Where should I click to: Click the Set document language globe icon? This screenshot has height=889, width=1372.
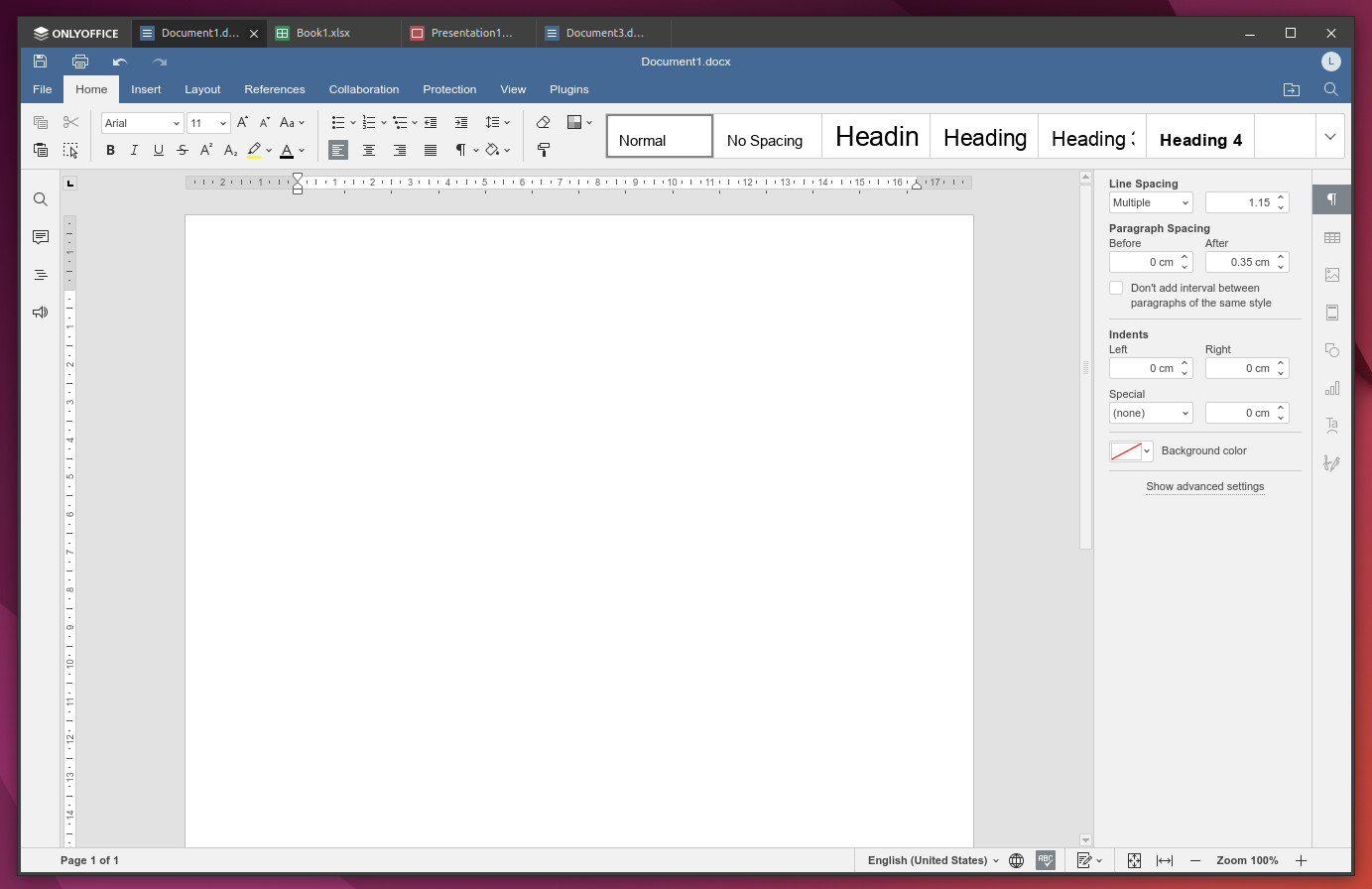tap(1017, 860)
